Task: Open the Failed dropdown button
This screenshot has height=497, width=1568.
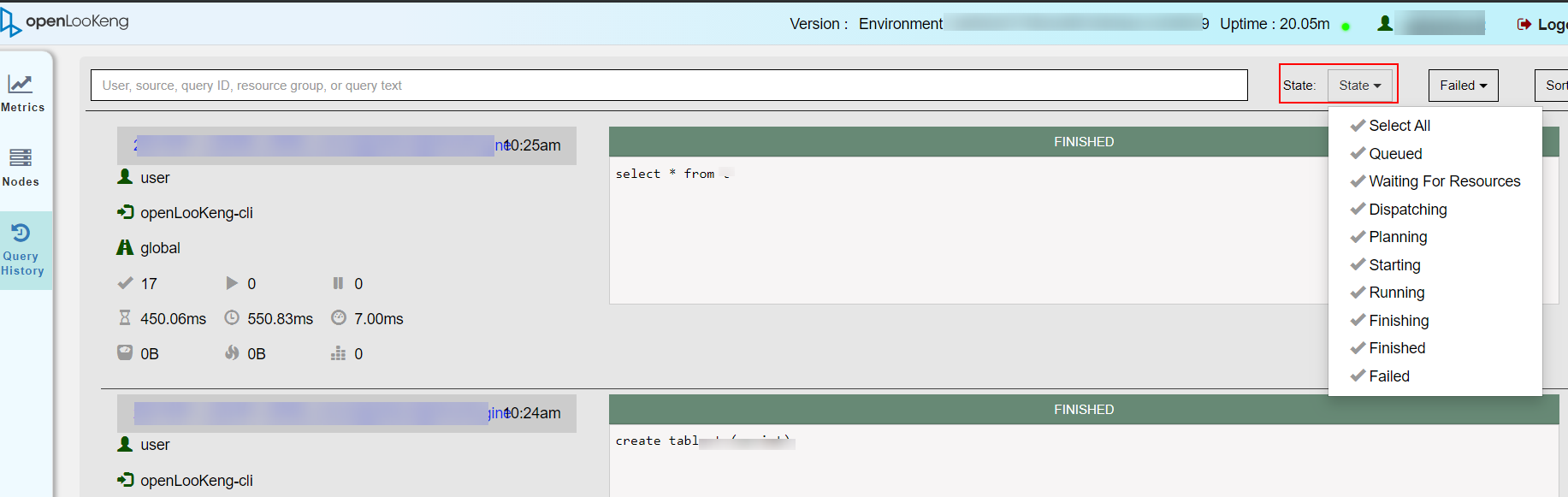Action: pyautogui.click(x=1463, y=86)
